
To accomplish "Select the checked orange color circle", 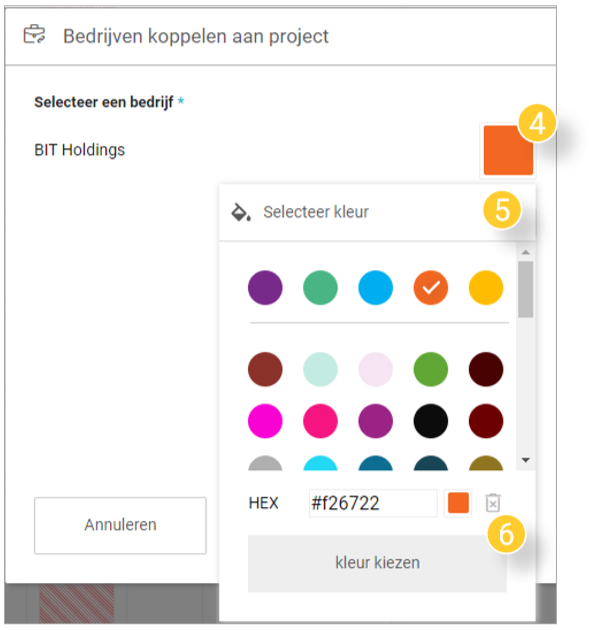I will tap(431, 288).
